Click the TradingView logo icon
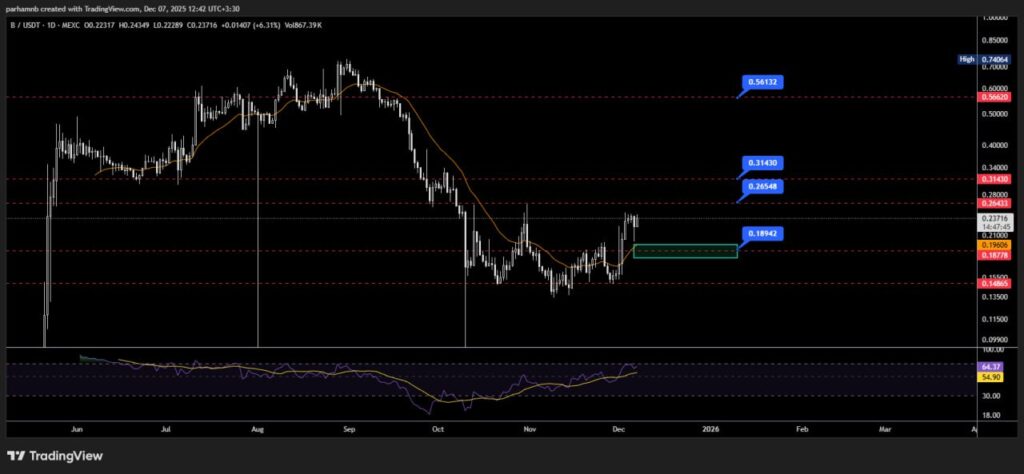 (x=14, y=455)
